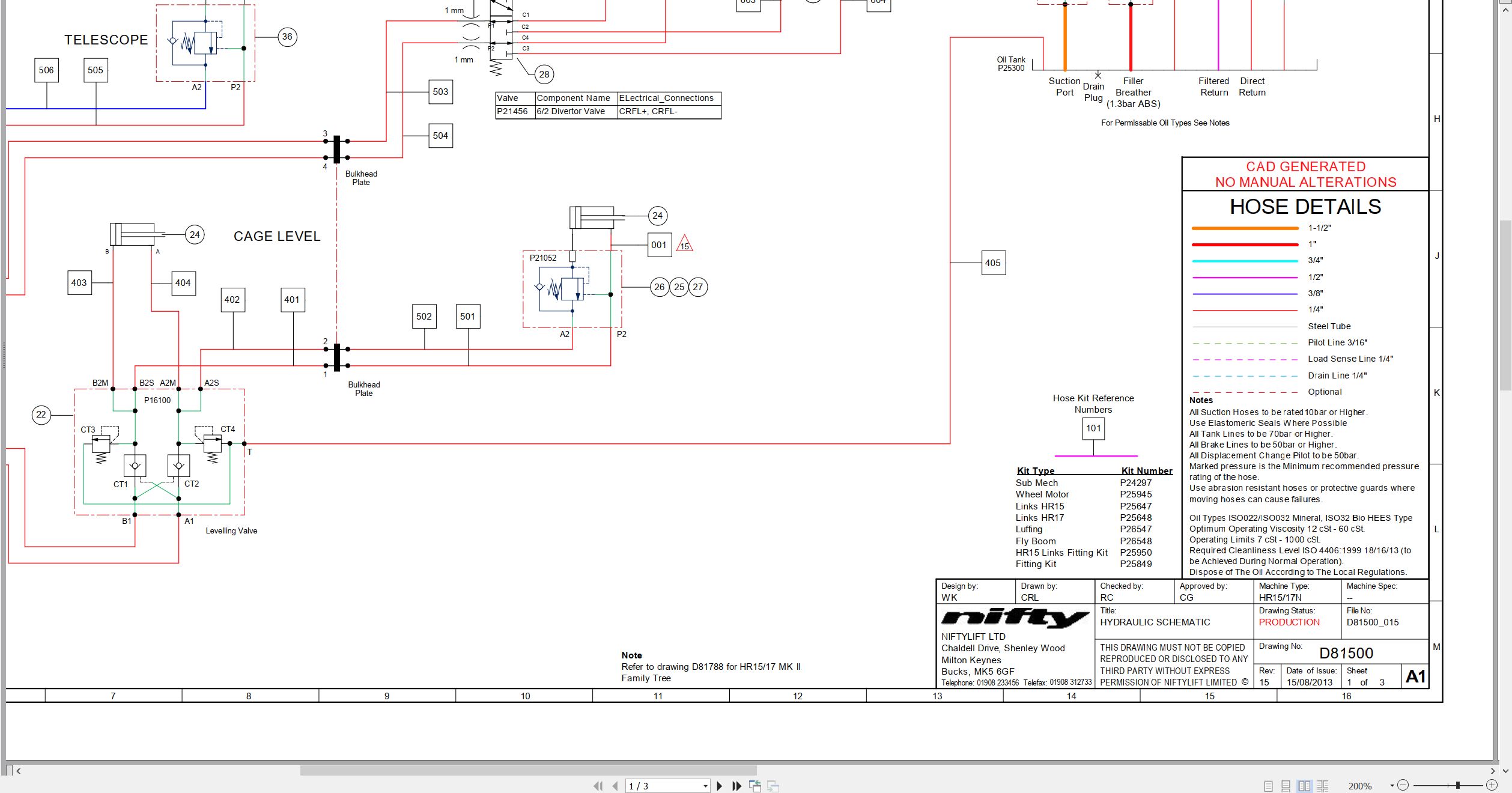
Task: Select continuous facing pages layout
Action: click(1322, 786)
